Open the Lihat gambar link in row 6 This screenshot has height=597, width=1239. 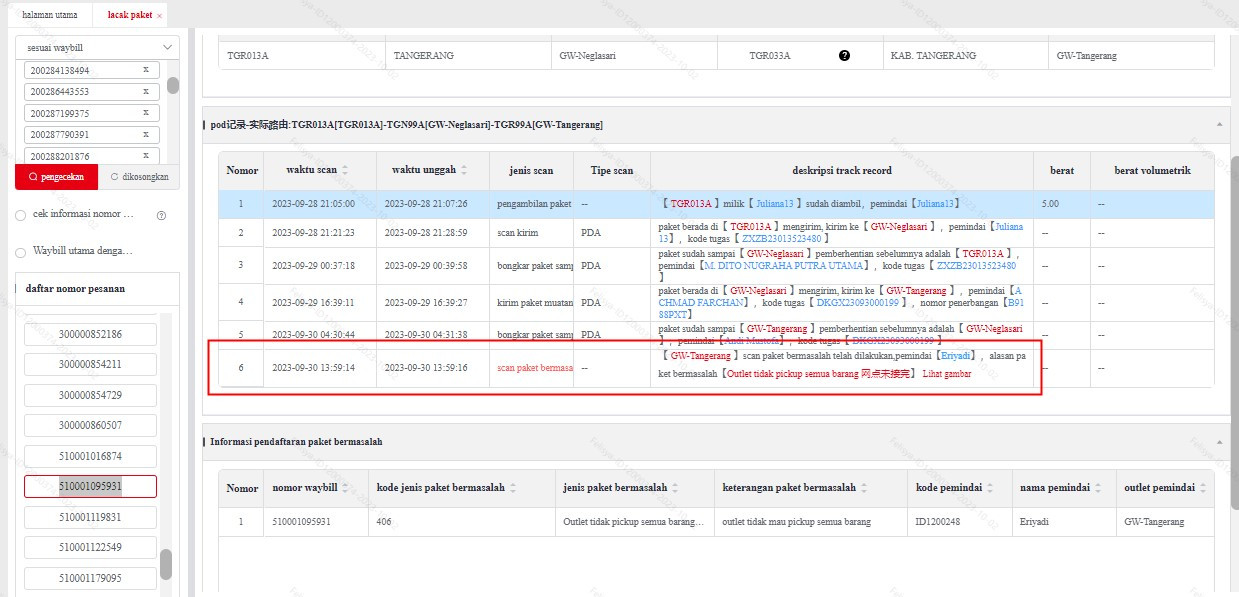[946, 374]
